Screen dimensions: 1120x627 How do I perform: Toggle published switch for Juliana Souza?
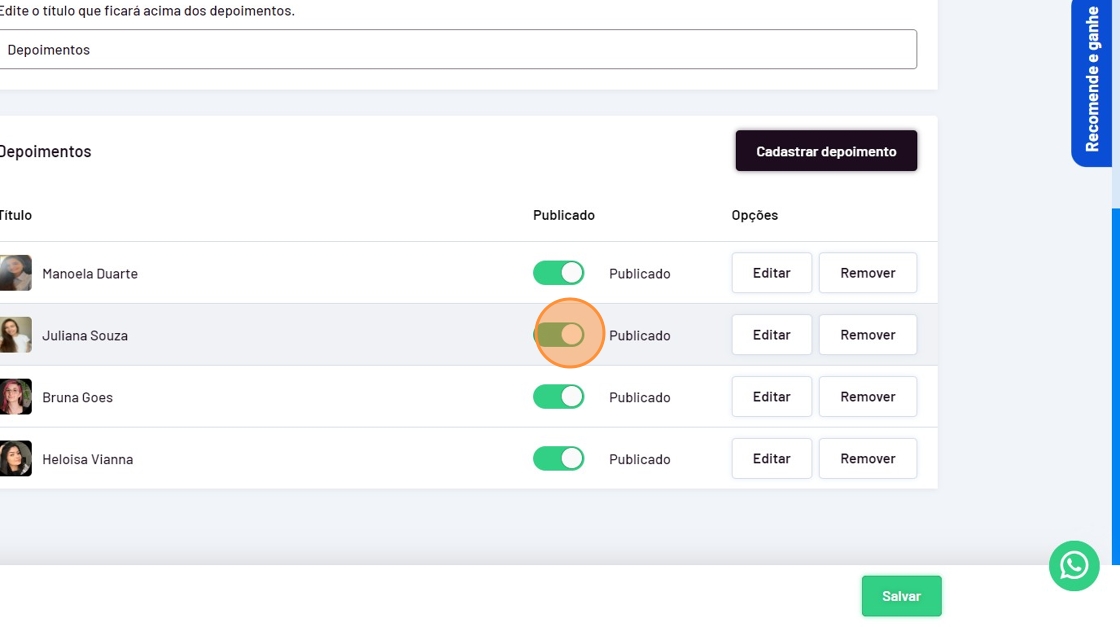[x=558, y=335]
